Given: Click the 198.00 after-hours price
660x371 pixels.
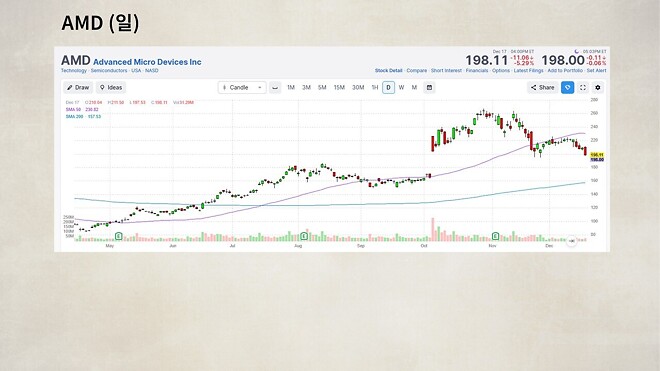Looking at the screenshot, I should click(563, 60).
